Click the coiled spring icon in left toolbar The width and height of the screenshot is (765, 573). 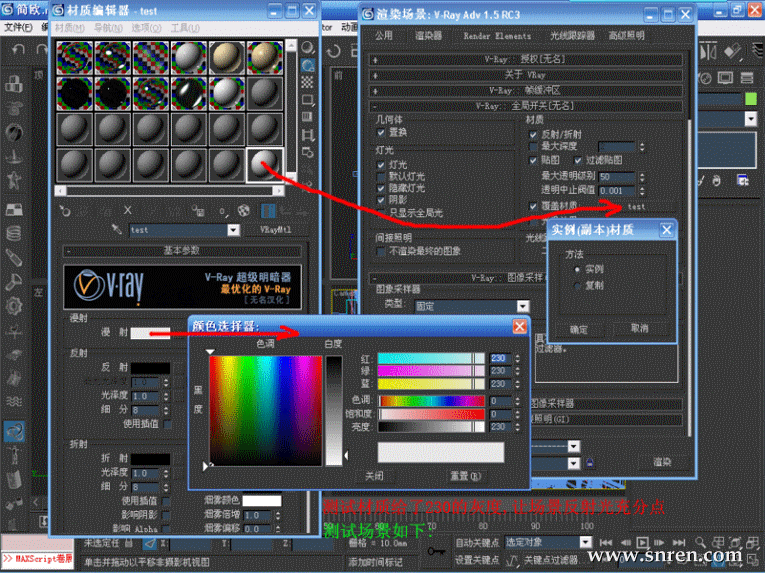(14, 233)
